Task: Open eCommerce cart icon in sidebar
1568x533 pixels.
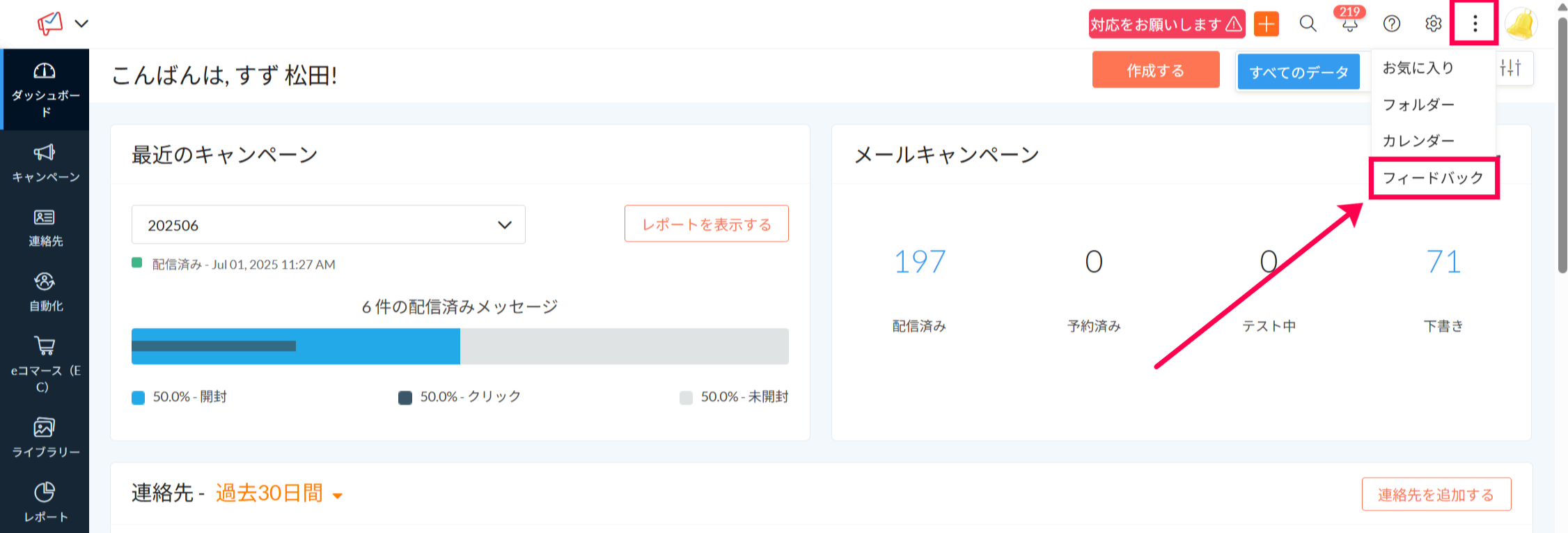Action: click(x=45, y=346)
